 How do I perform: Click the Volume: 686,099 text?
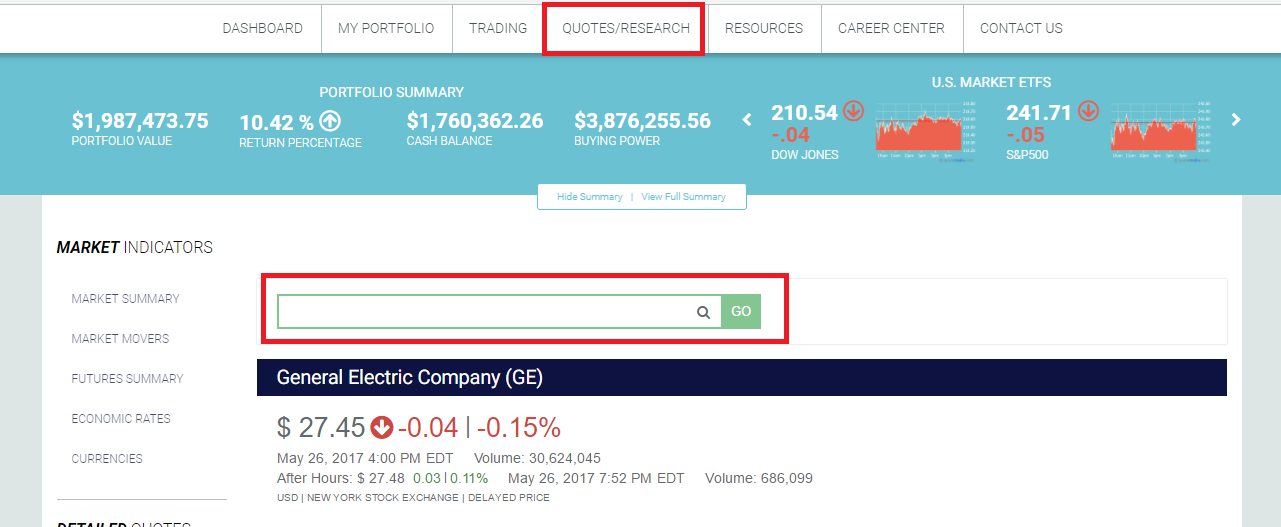[x=759, y=479]
